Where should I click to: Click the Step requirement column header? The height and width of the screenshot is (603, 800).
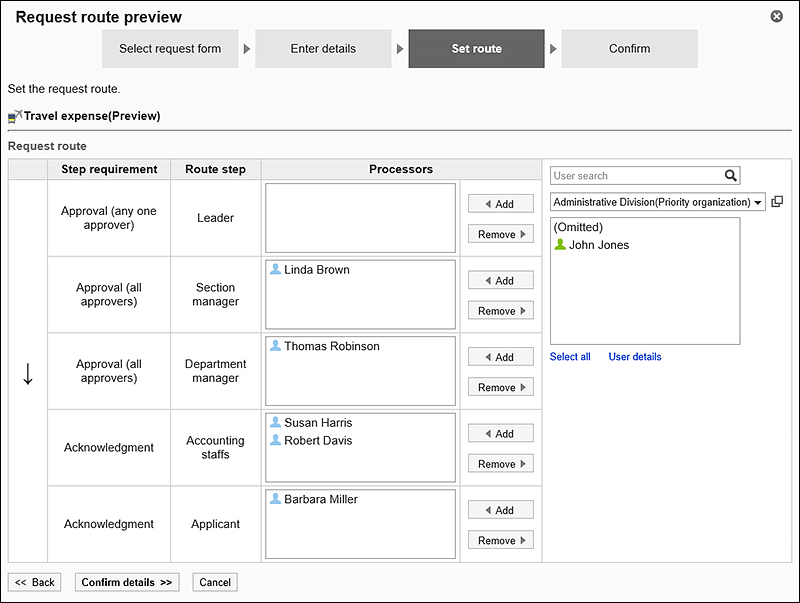[x=109, y=169]
